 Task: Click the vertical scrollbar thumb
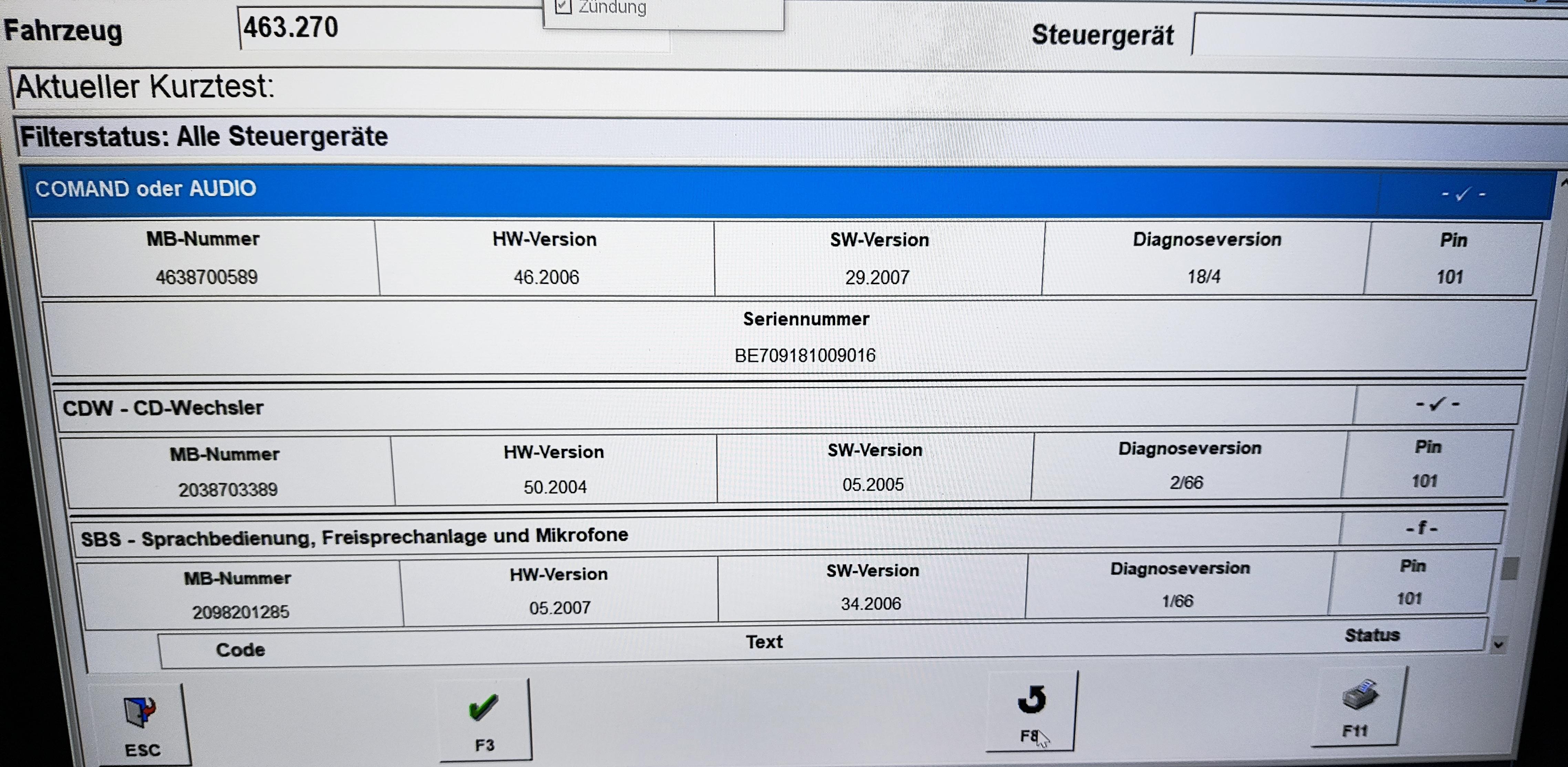1510,569
